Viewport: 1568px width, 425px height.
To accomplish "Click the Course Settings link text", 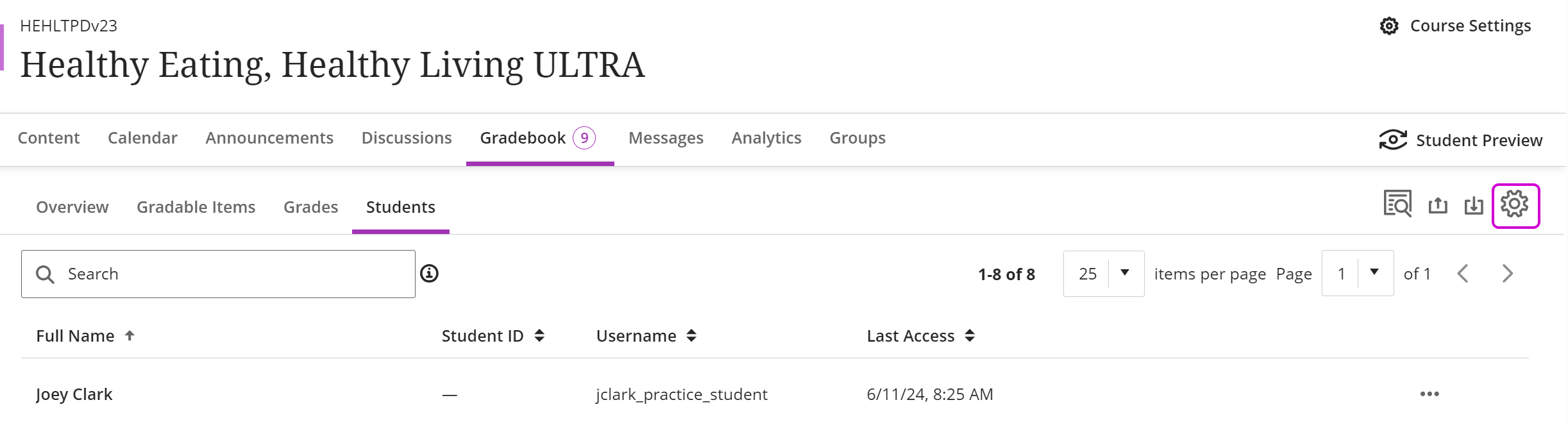I will coord(1471,26).
